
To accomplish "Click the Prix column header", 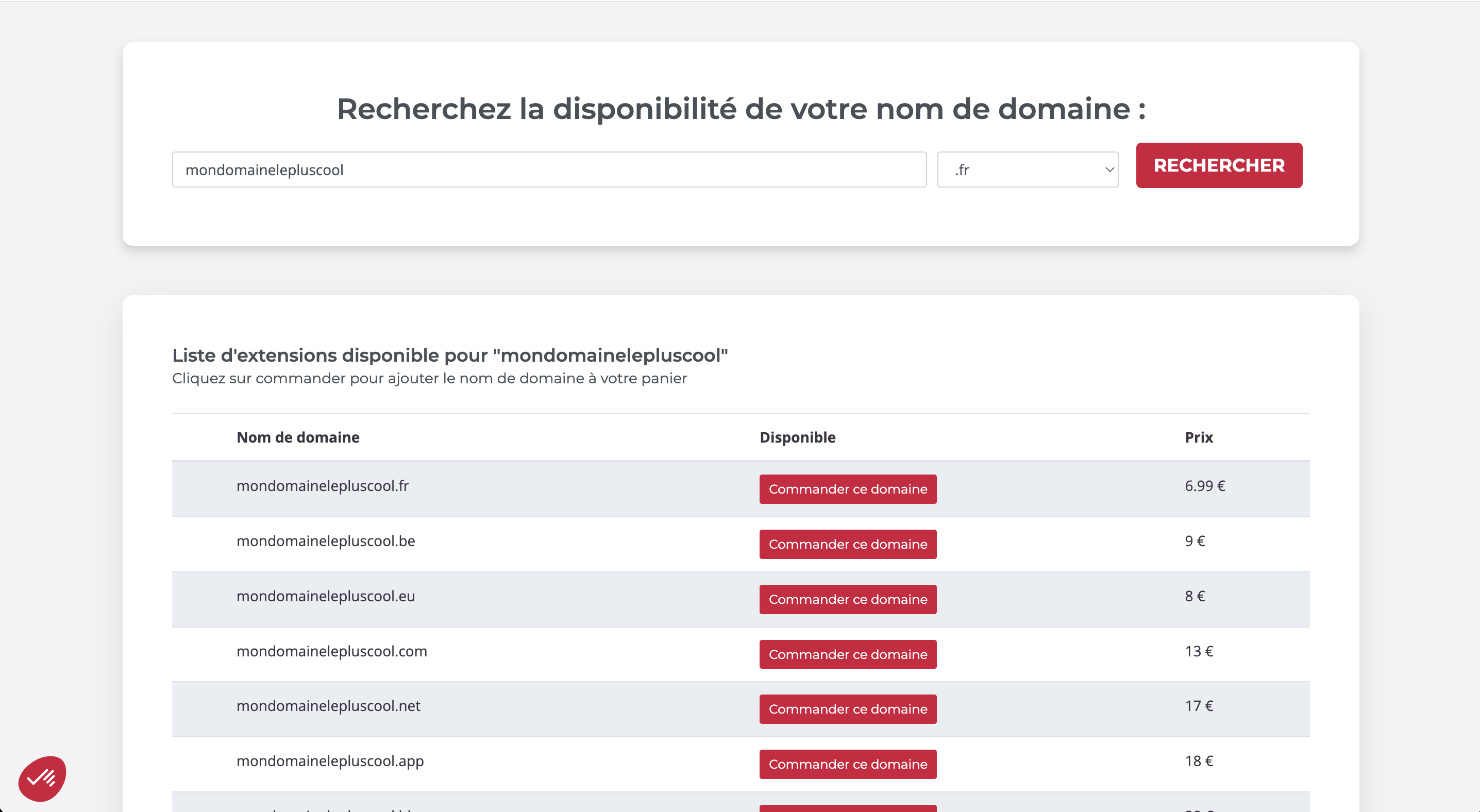I will click(x=1199, y=437).
